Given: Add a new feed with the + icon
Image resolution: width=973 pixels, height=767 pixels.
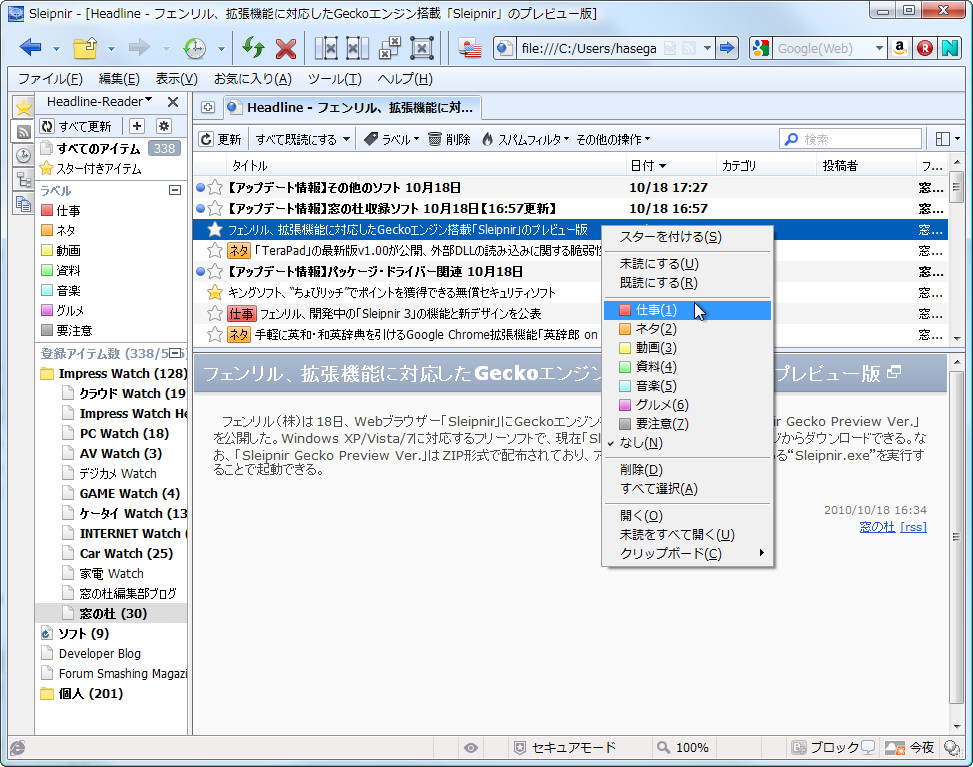Looking at the screenshot, I should click(135, 126).
